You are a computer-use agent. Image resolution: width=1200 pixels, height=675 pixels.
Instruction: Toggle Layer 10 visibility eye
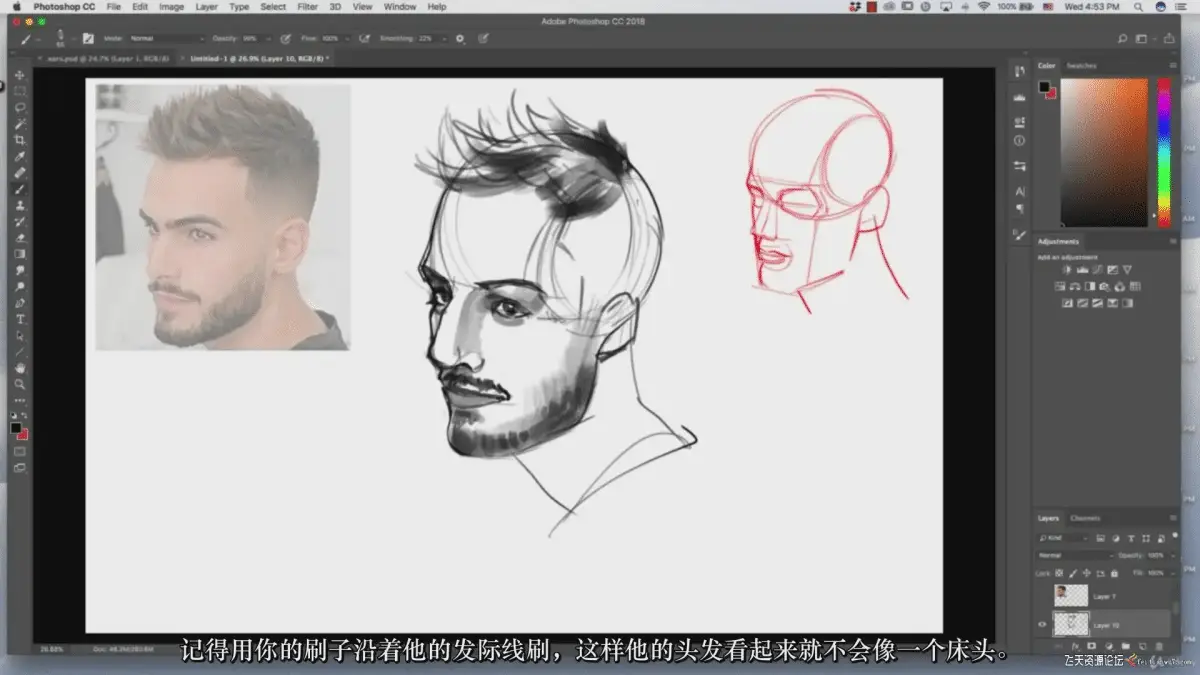(x=1042, y=625)
